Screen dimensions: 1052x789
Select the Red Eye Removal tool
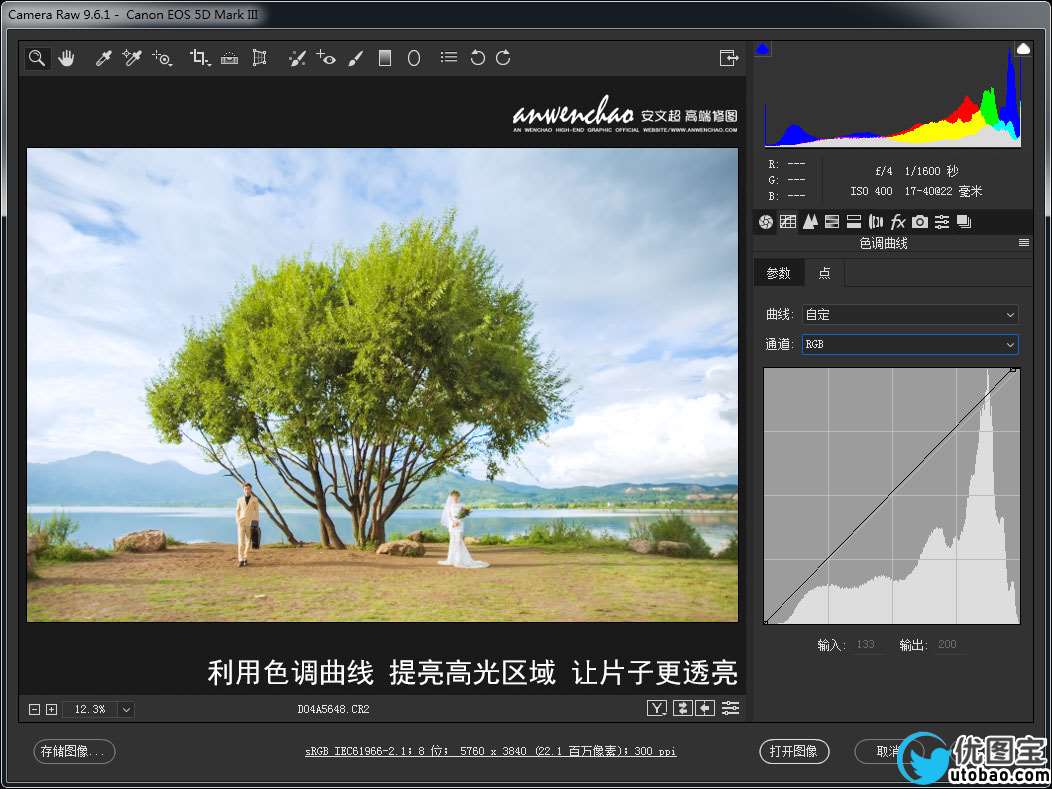[326, 58]
